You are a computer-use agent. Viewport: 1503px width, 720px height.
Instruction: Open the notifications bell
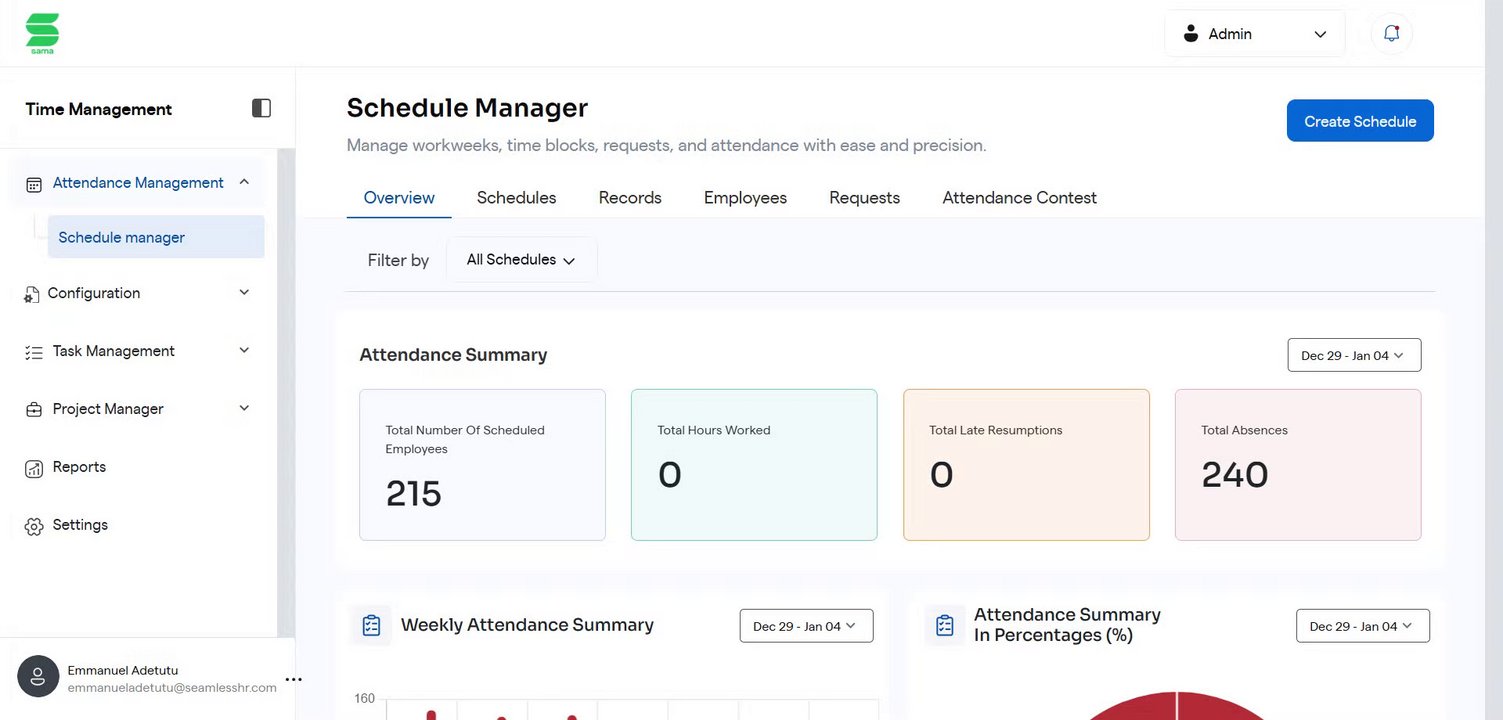coord(1391,33)
